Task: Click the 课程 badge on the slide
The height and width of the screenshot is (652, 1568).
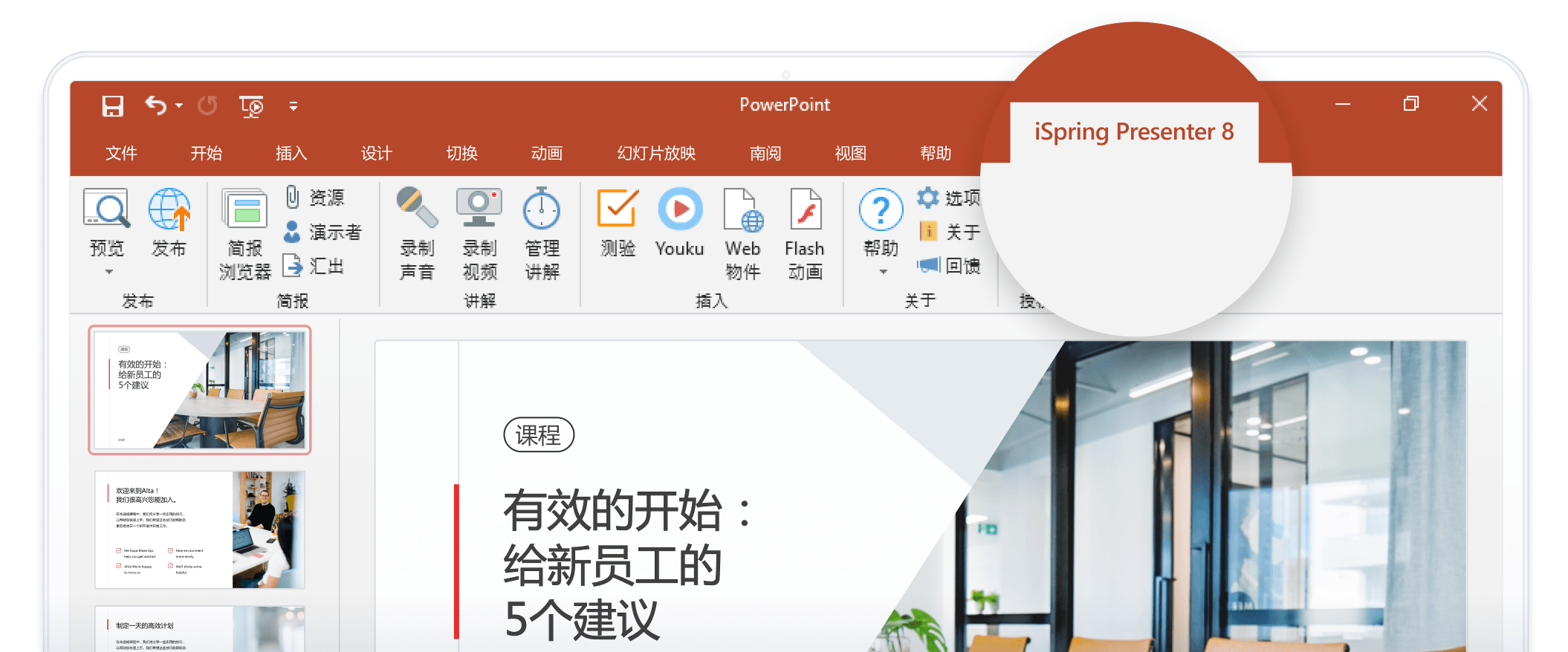Action: click(539, 434)
